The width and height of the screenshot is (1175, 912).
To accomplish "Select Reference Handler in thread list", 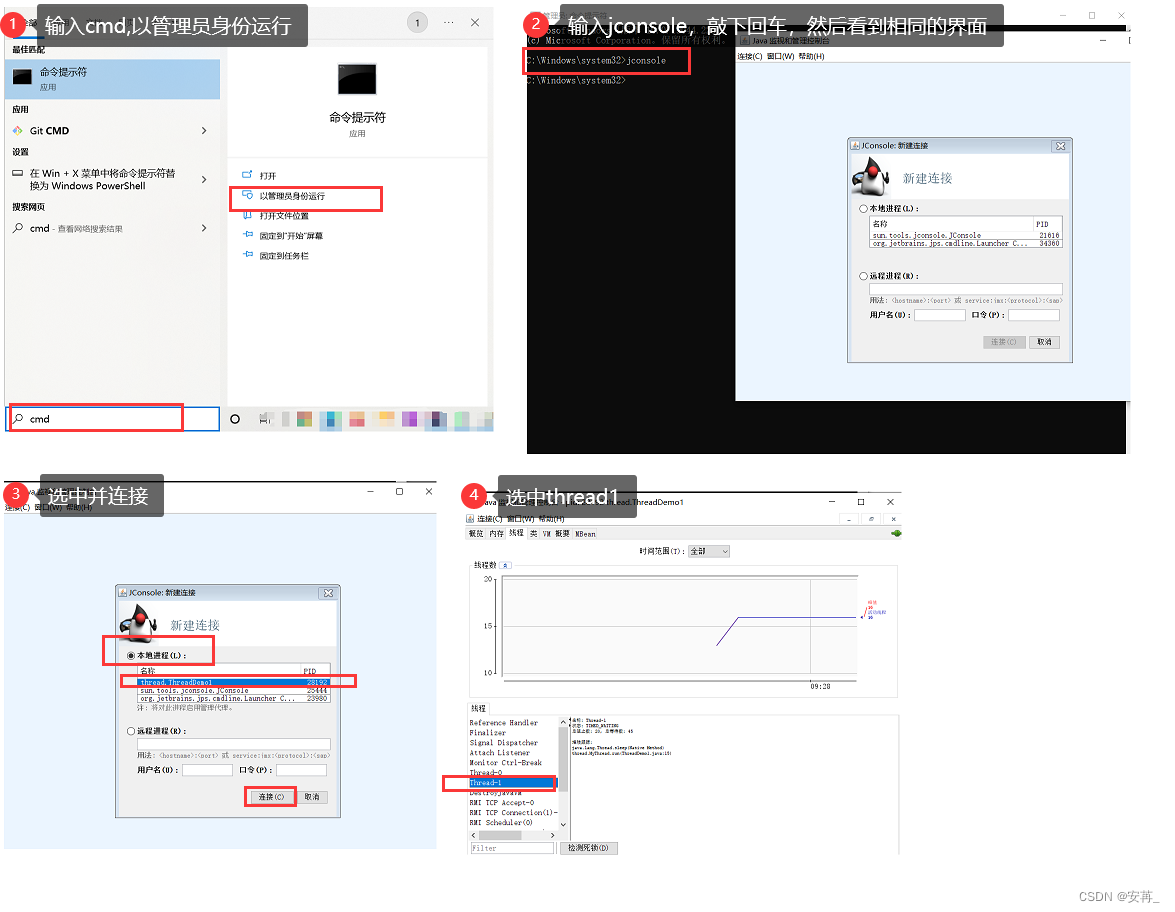I will (504, 723).
